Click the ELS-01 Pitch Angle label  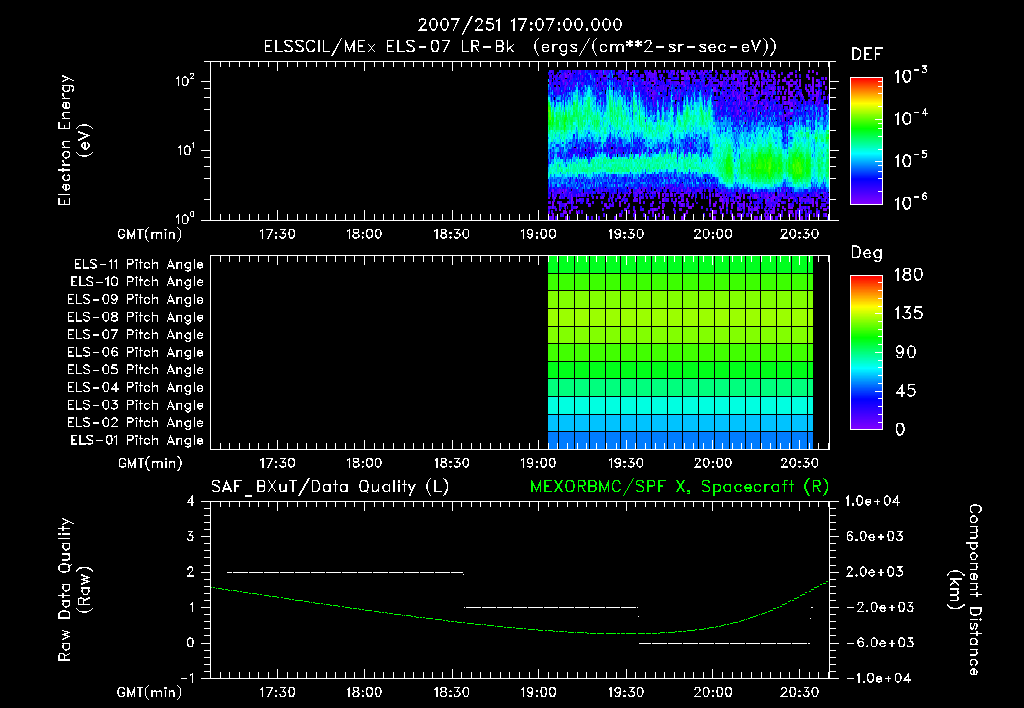click(x=137, y=441)
